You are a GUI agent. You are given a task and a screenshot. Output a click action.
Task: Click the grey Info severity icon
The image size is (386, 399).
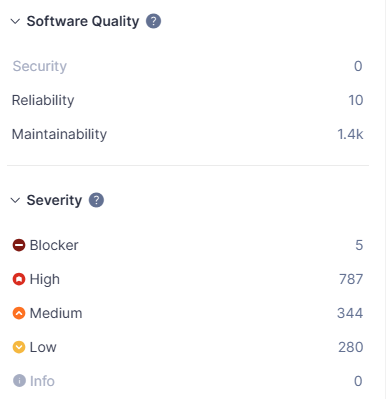tap(19, 381)
